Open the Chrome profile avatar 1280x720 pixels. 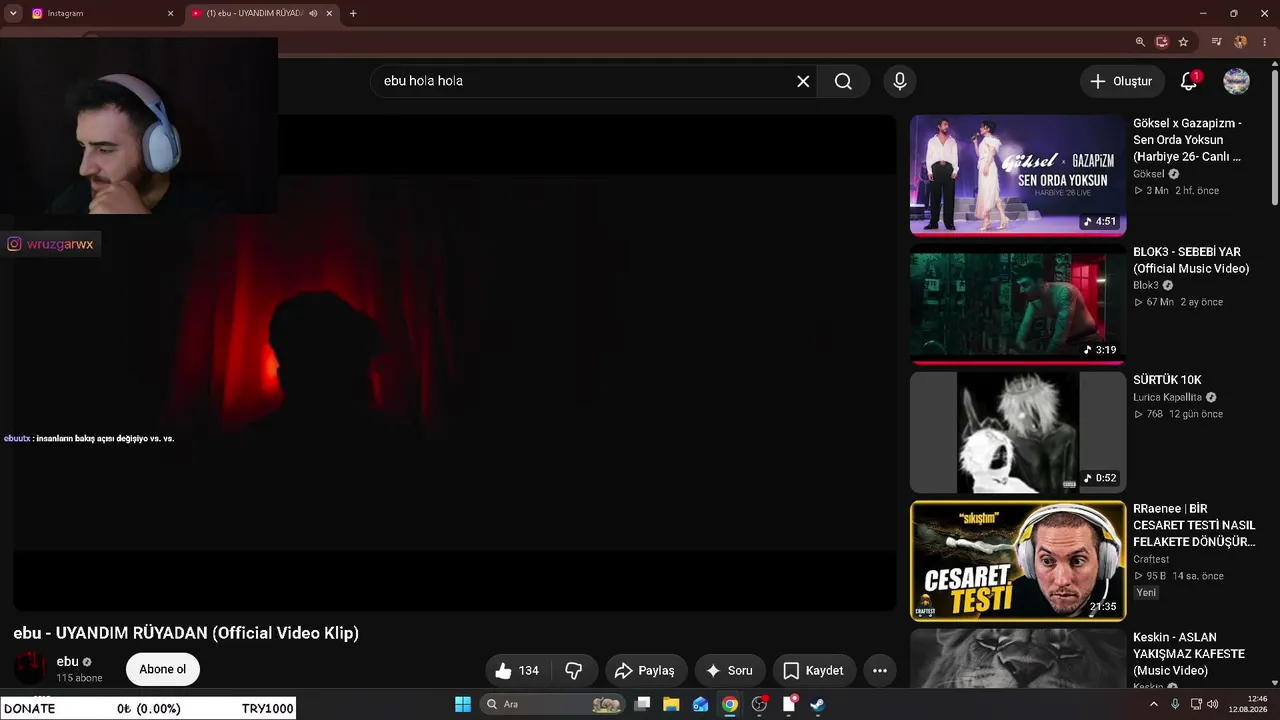click(1240, 42)
